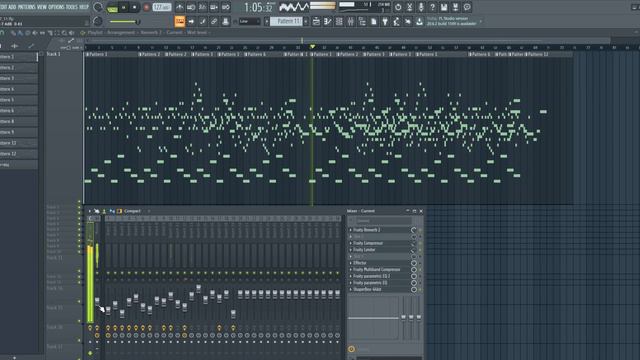Screen dimensions: 640x360
Task: Click the 1:05:32 time display
Action: pyautogui.click(x=258, y=7)
